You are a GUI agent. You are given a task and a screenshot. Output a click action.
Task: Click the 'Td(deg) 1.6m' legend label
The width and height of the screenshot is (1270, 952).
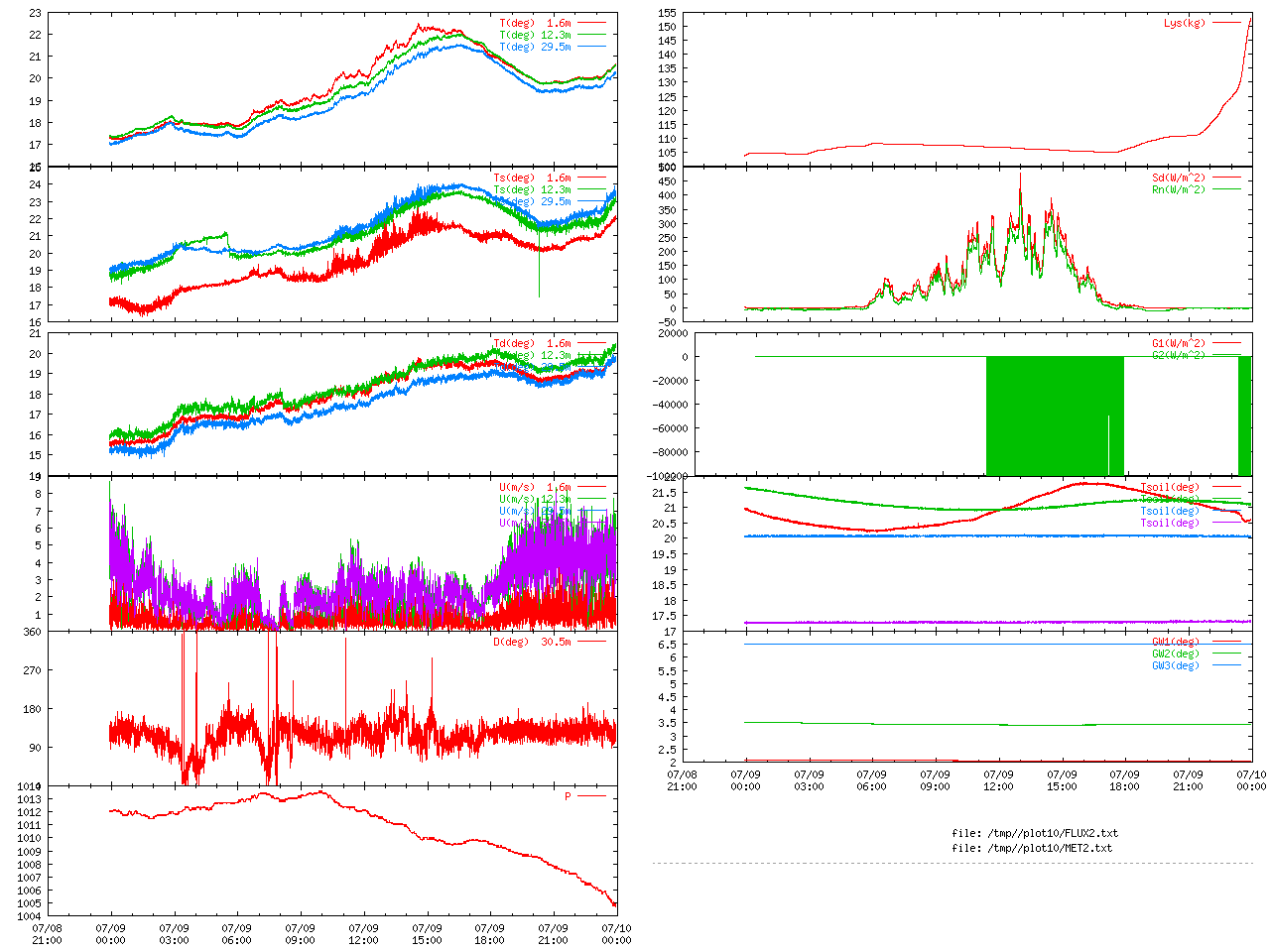[x=532, y=344]
